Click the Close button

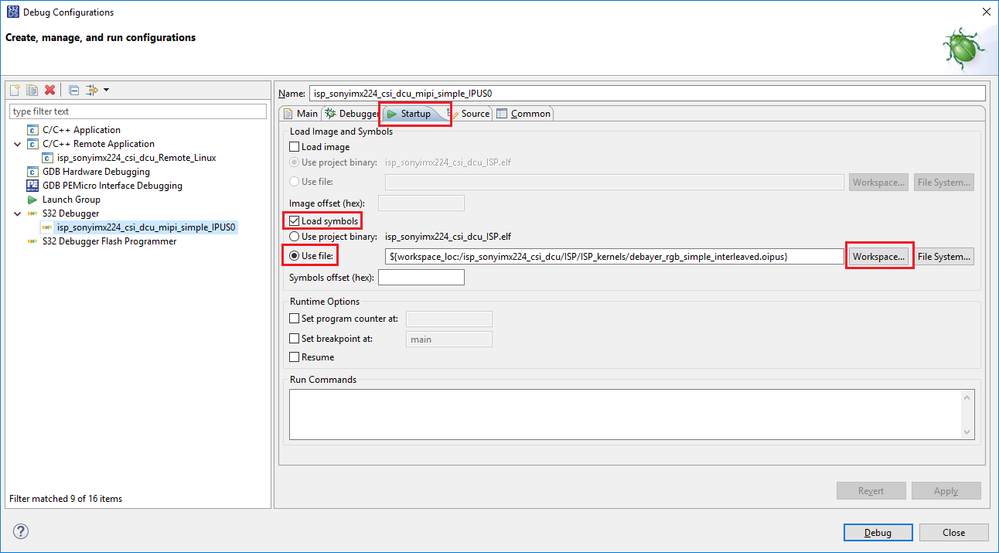point(954,533)
